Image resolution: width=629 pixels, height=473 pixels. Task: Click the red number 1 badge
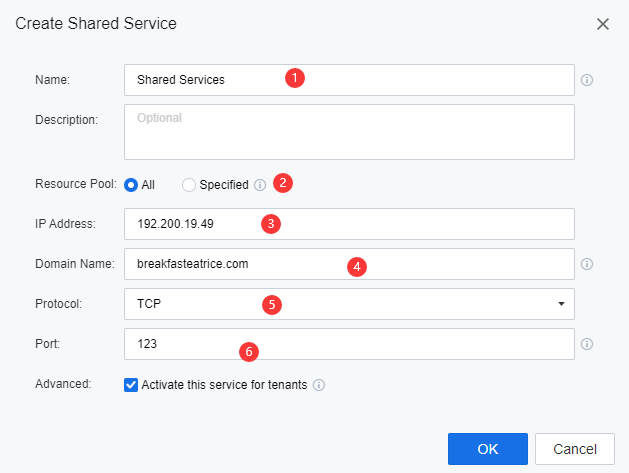[294, 77]
